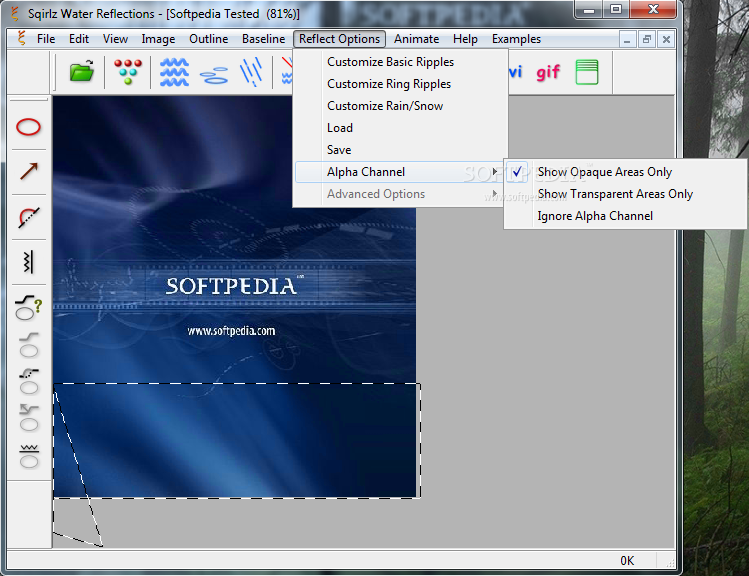Select the red arc outline tool
This screenshot has height=576, width=749.
pyautogui.click(x=29, y=217)
